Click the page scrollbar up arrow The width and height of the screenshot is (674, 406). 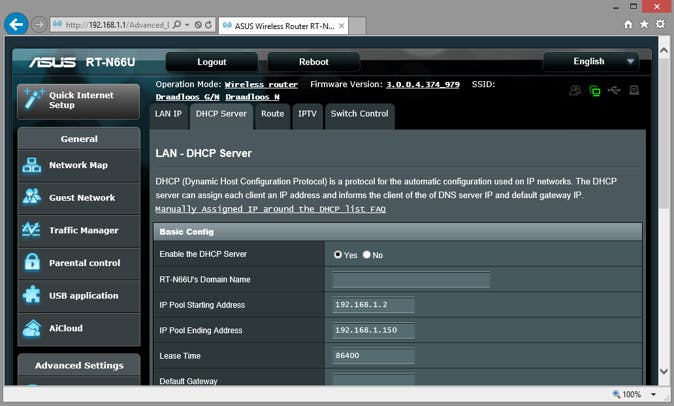pyautogui.click(x=664, y=50)
